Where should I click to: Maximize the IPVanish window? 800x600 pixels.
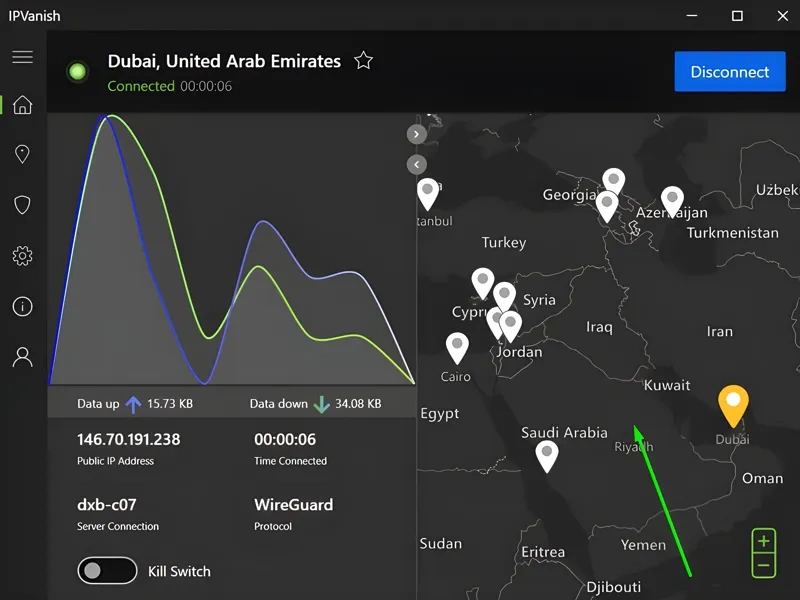(x=737, y=15)
